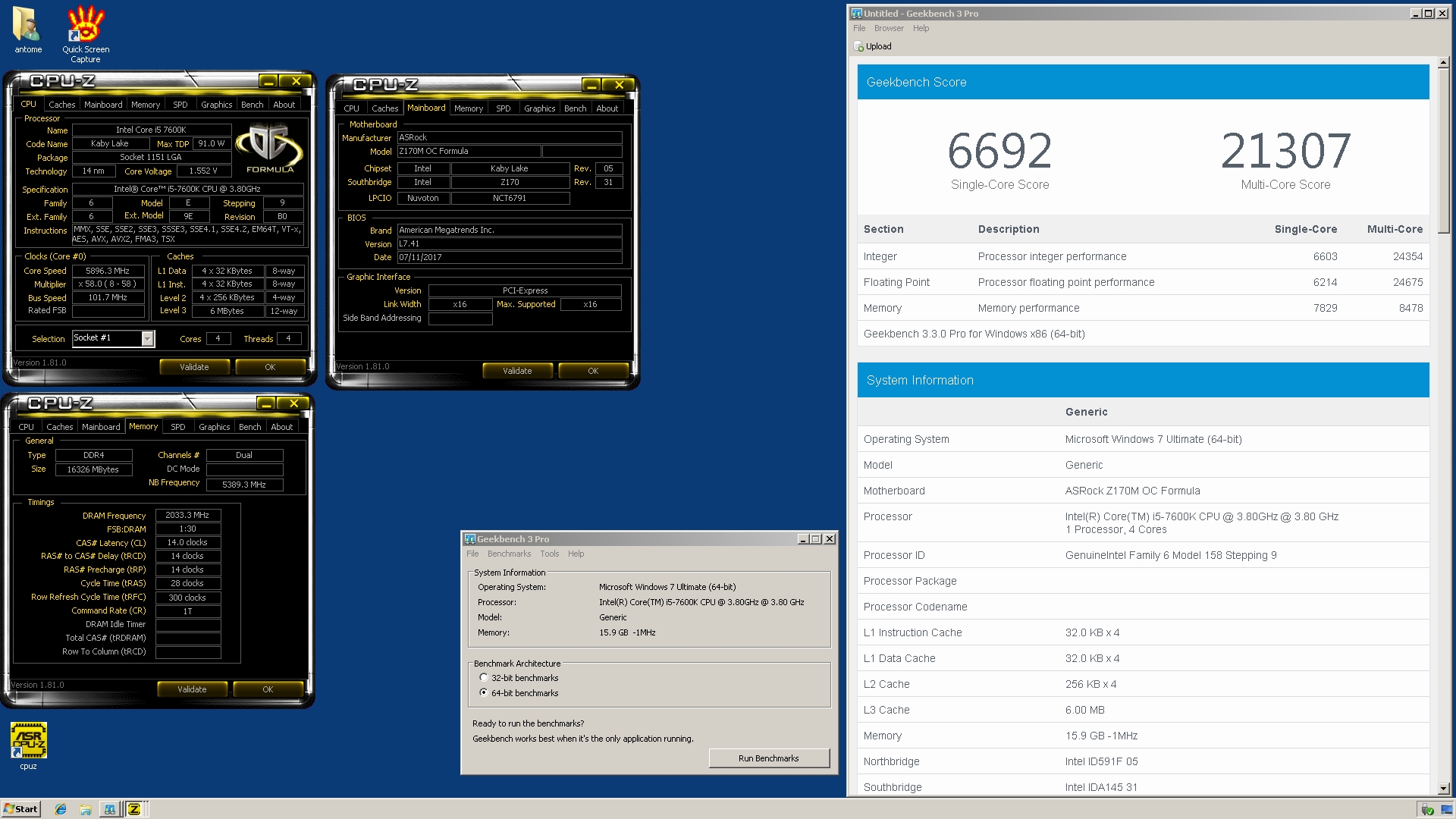Click the Safely Remove Hardware tray icon

tap(1427, 810)
